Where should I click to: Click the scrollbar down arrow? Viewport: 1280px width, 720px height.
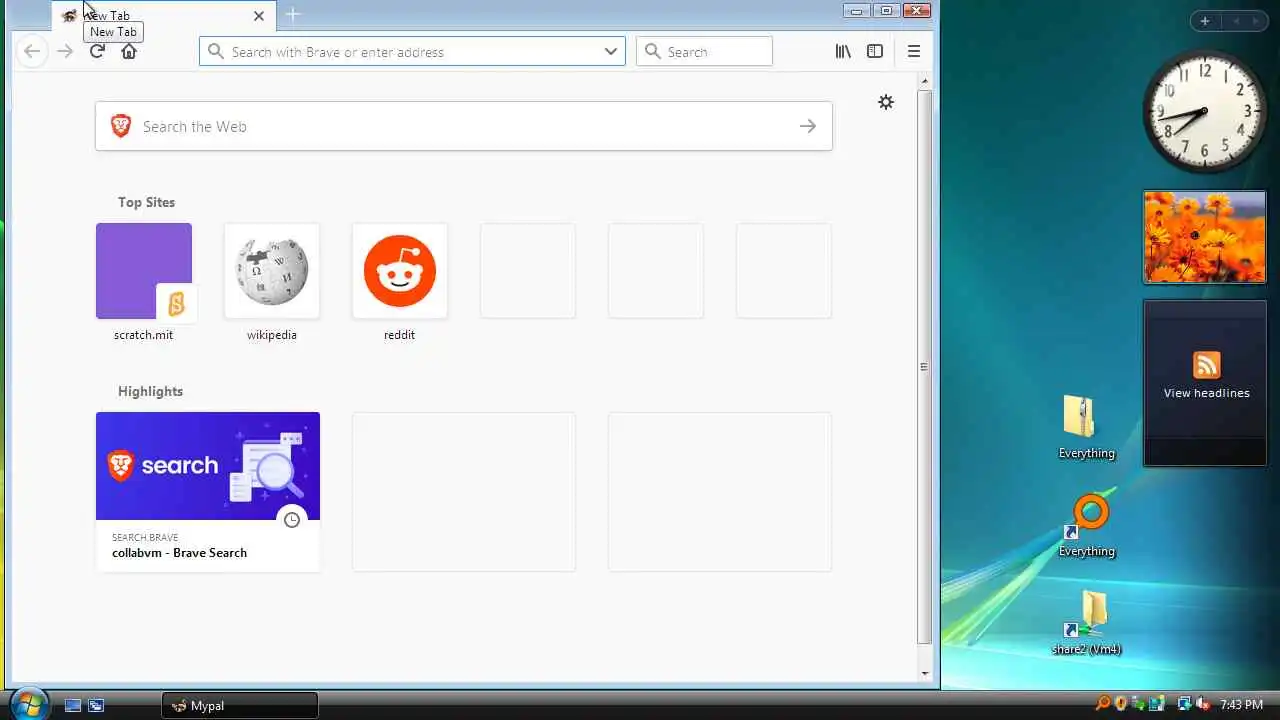pyautogui.click(x=925, y=673)
